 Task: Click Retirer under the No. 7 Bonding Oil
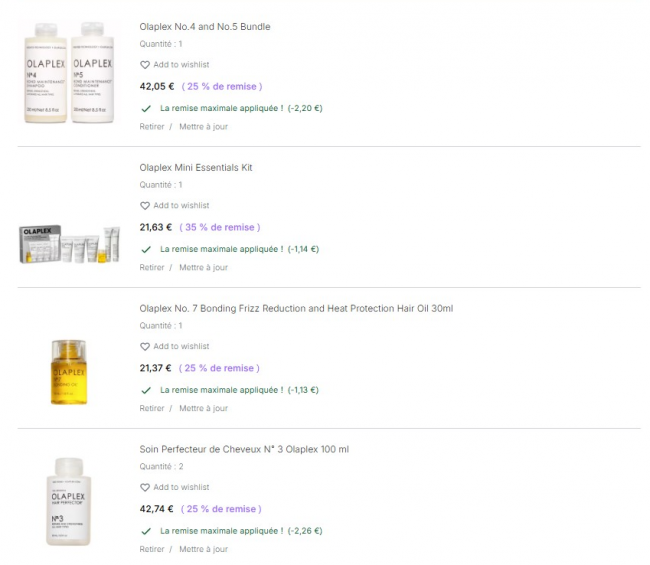[152, 408]
